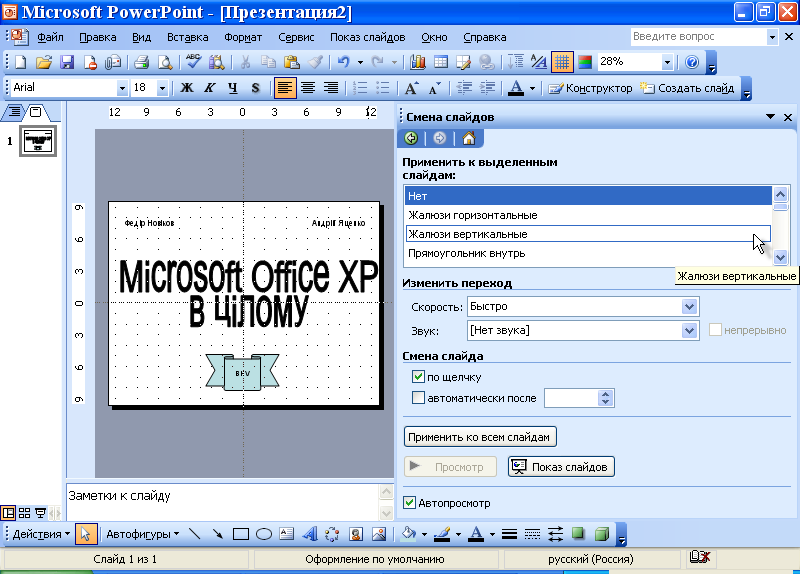This screenshot has width=800, height=574.
Task: Open the Скорость 'Быстро' dropdown
Action: pyautogui.click(x=689, y=307)
